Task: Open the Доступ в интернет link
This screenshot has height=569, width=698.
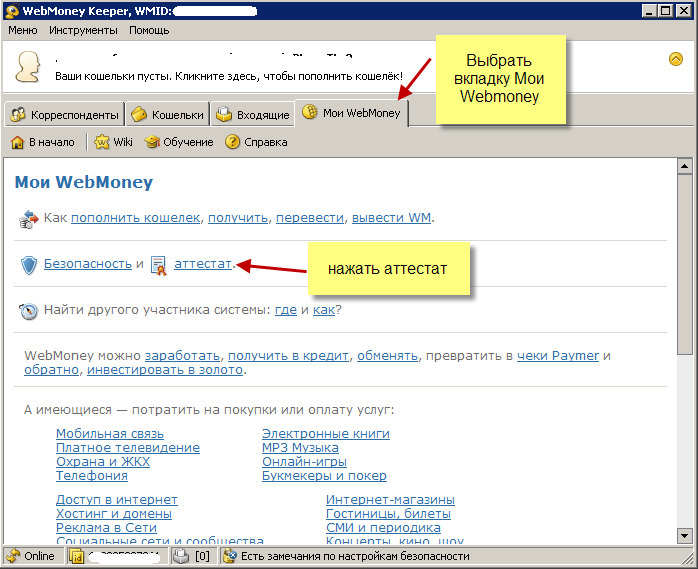Action: [x=117, y=500]
